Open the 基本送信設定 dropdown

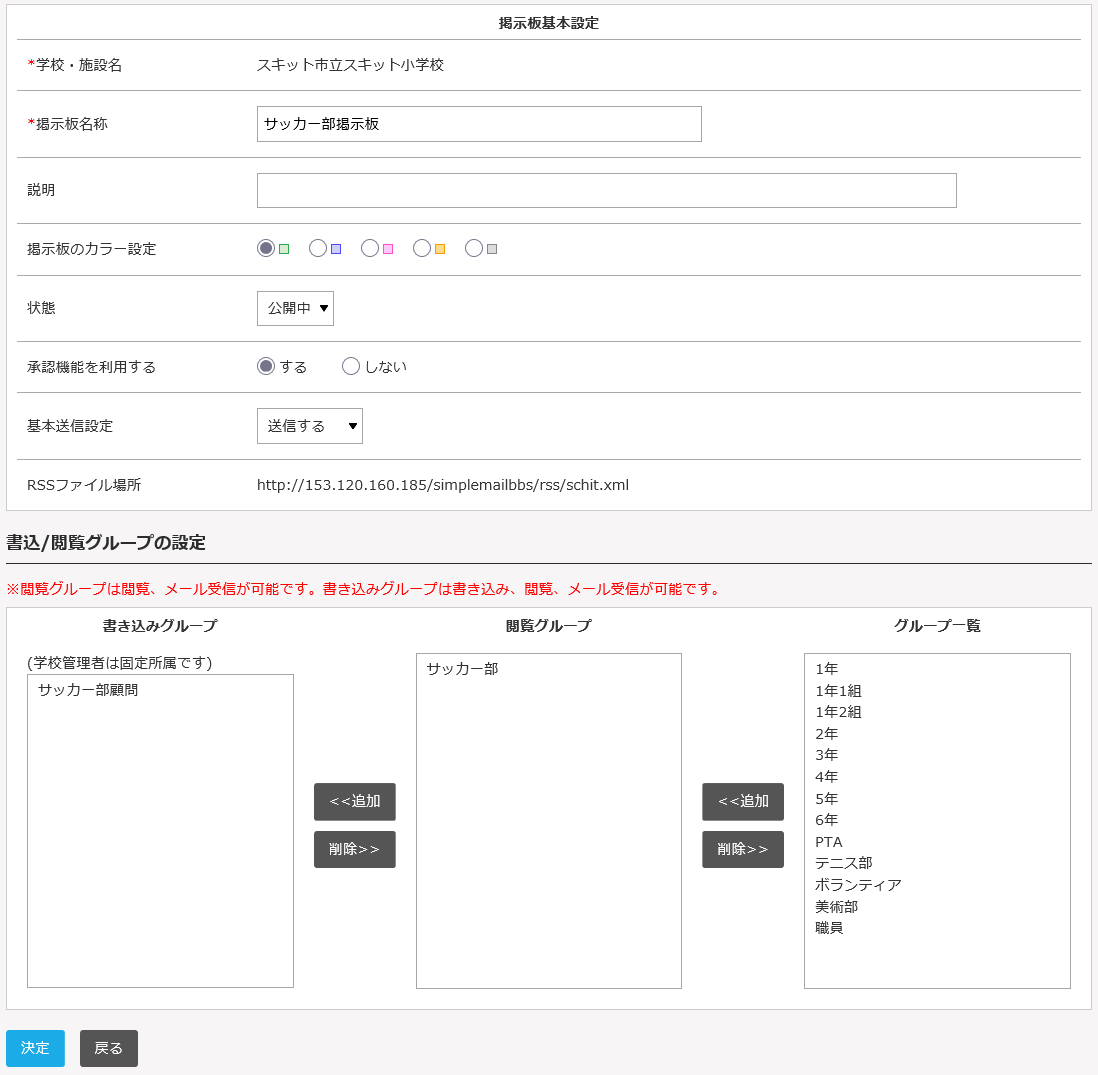click(x=309, y=426)
